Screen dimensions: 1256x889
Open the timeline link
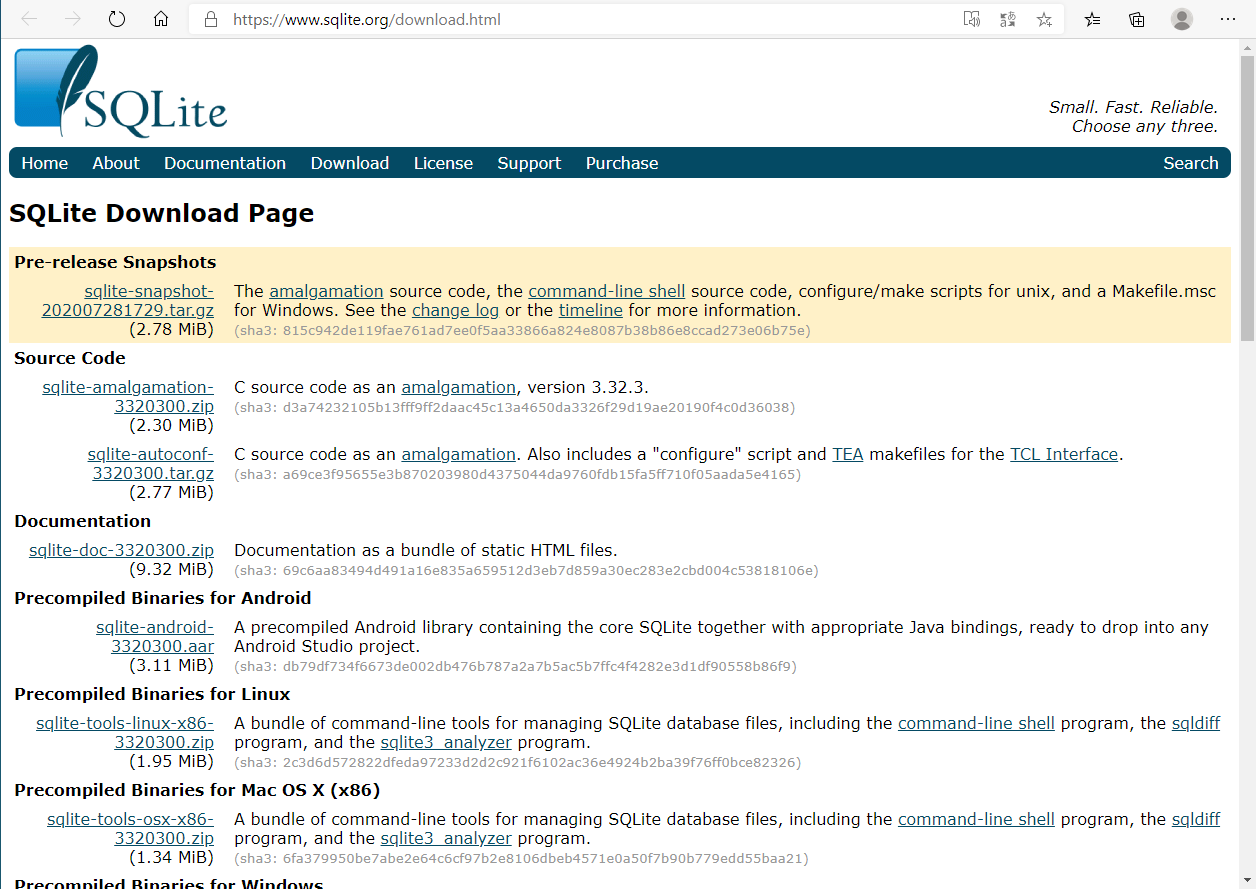pyautogui.click(x=591, y=310)
